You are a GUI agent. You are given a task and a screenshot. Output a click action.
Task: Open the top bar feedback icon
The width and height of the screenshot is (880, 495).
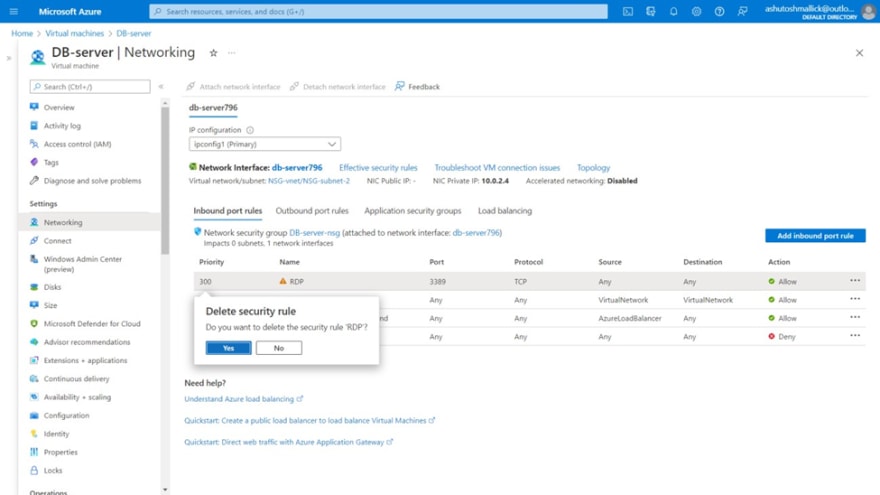point(742,11)
